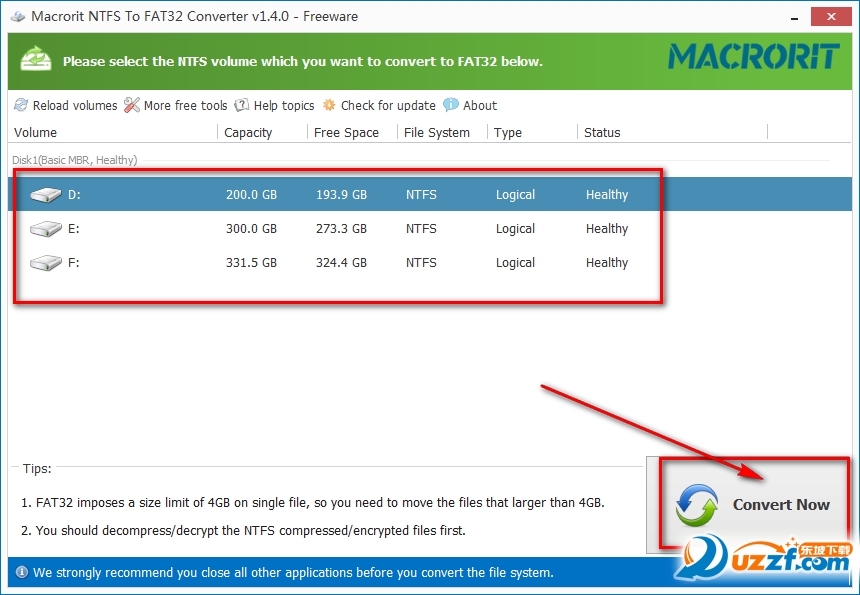The height and width of the screenshot is (595, 860).
Task: Select the E: drive icon
Action: click(x=46, y=229)
